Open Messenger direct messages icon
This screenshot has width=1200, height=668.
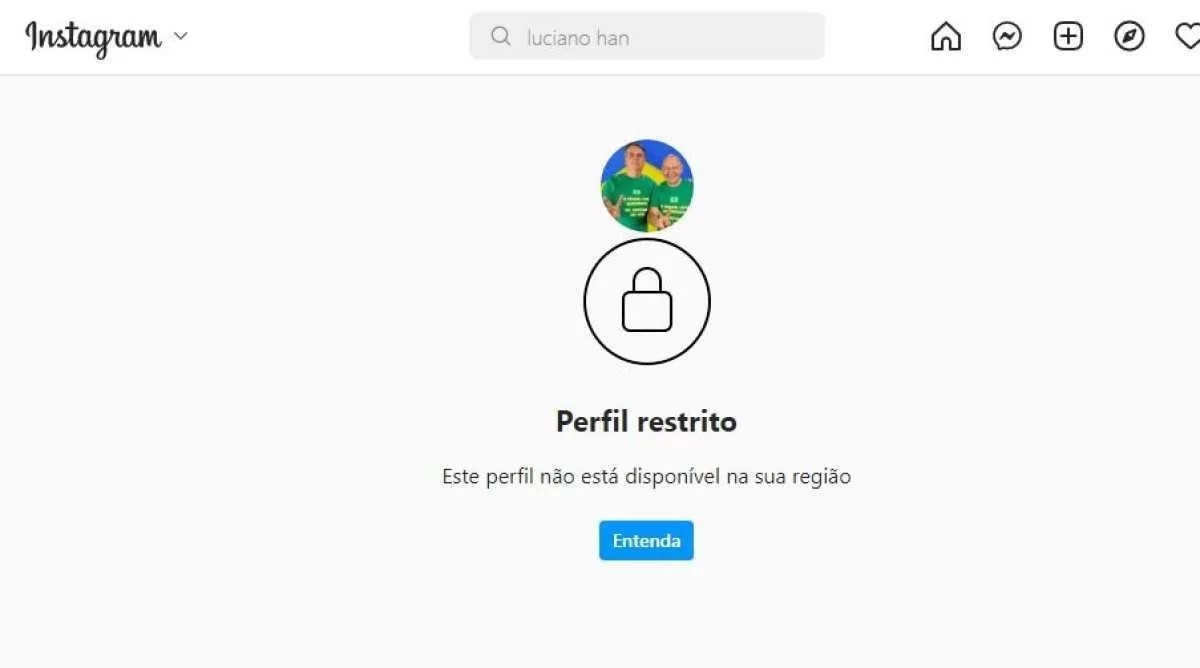tap(1007, 37)
